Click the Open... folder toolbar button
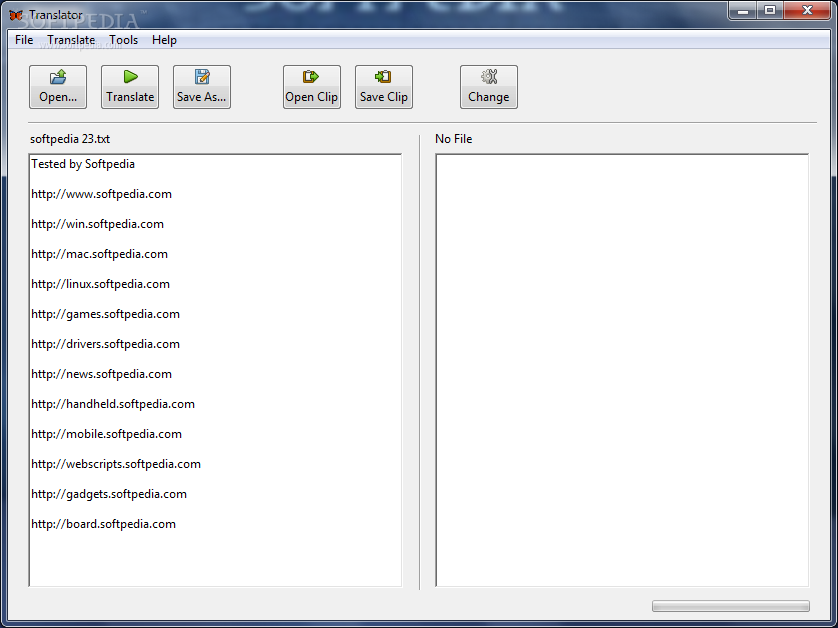The height and width of the screenshot is (628, 838). tap(58, 87)
